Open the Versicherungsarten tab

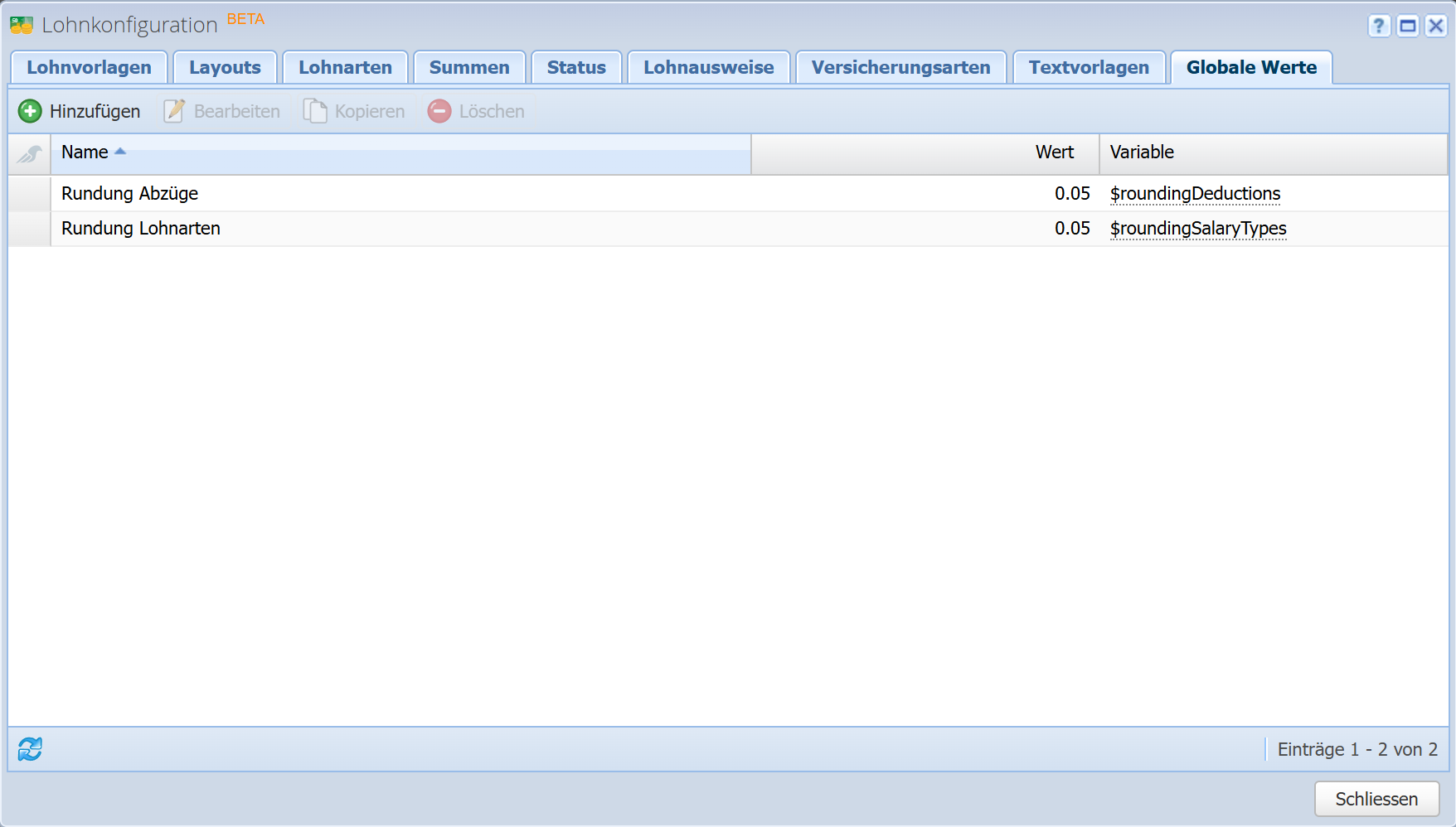[900, 68]
